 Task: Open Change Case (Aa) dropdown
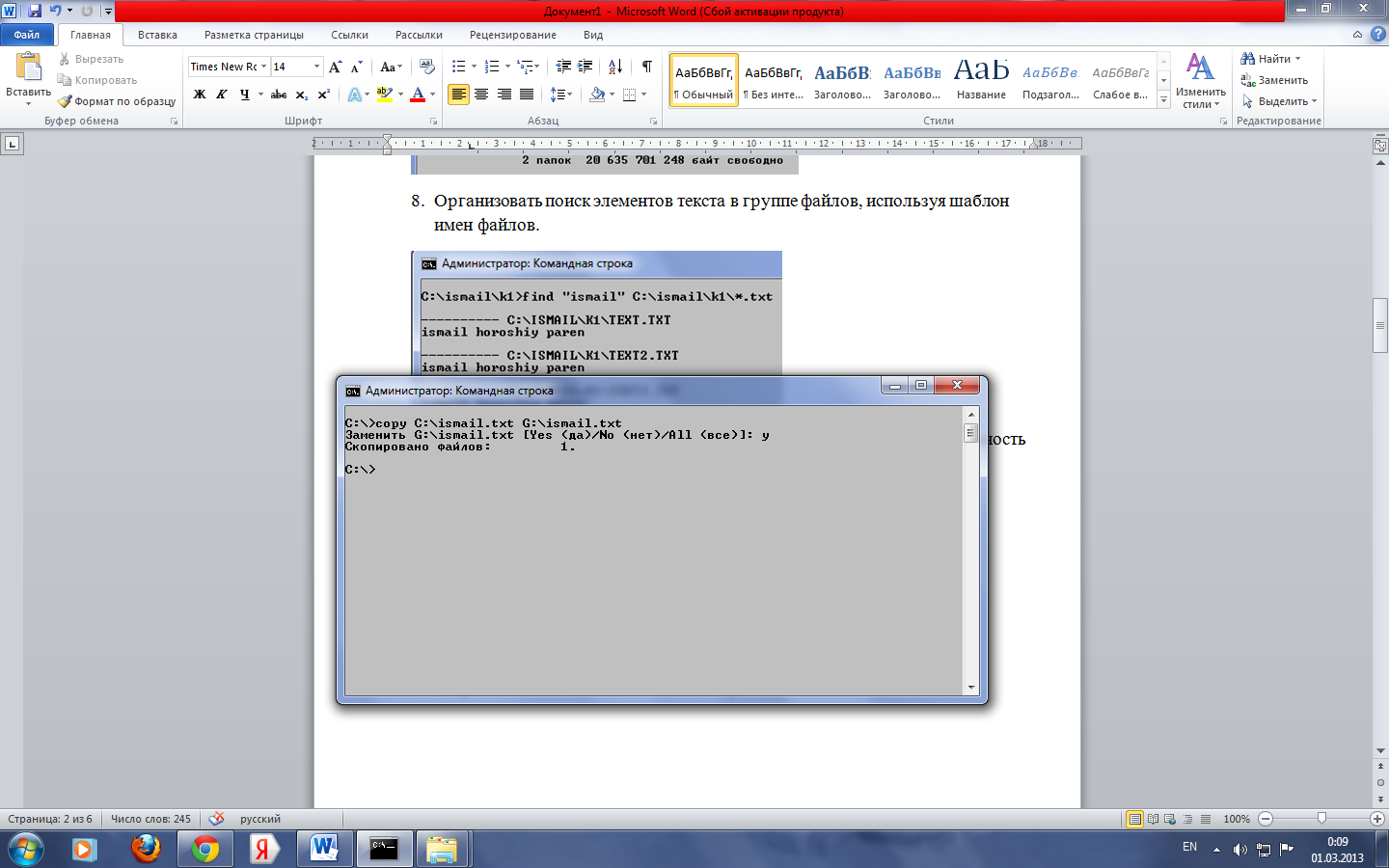[x=391, y=67]
